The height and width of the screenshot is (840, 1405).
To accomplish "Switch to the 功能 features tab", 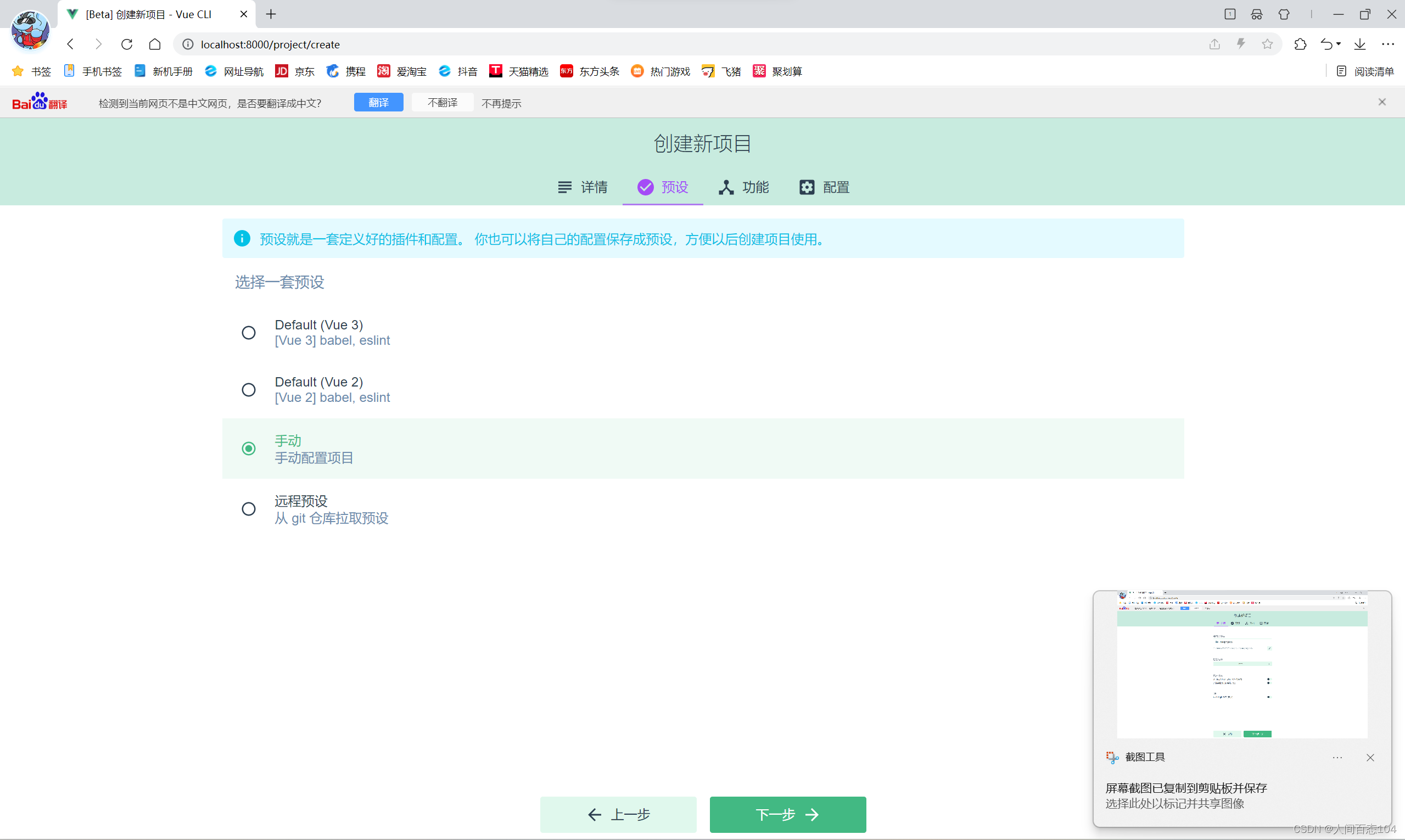I will click(744, 187).
